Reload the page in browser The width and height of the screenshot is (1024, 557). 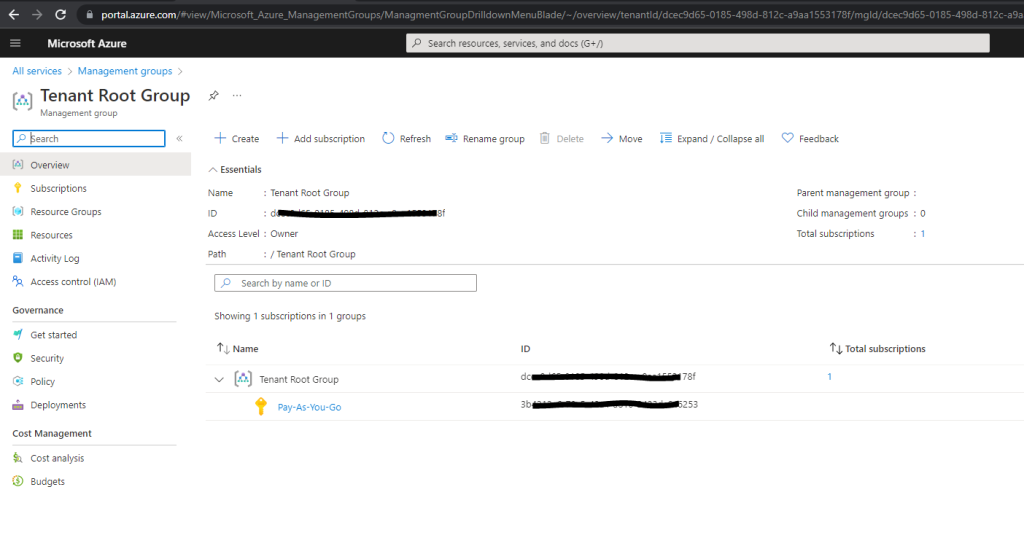point(60,14)
